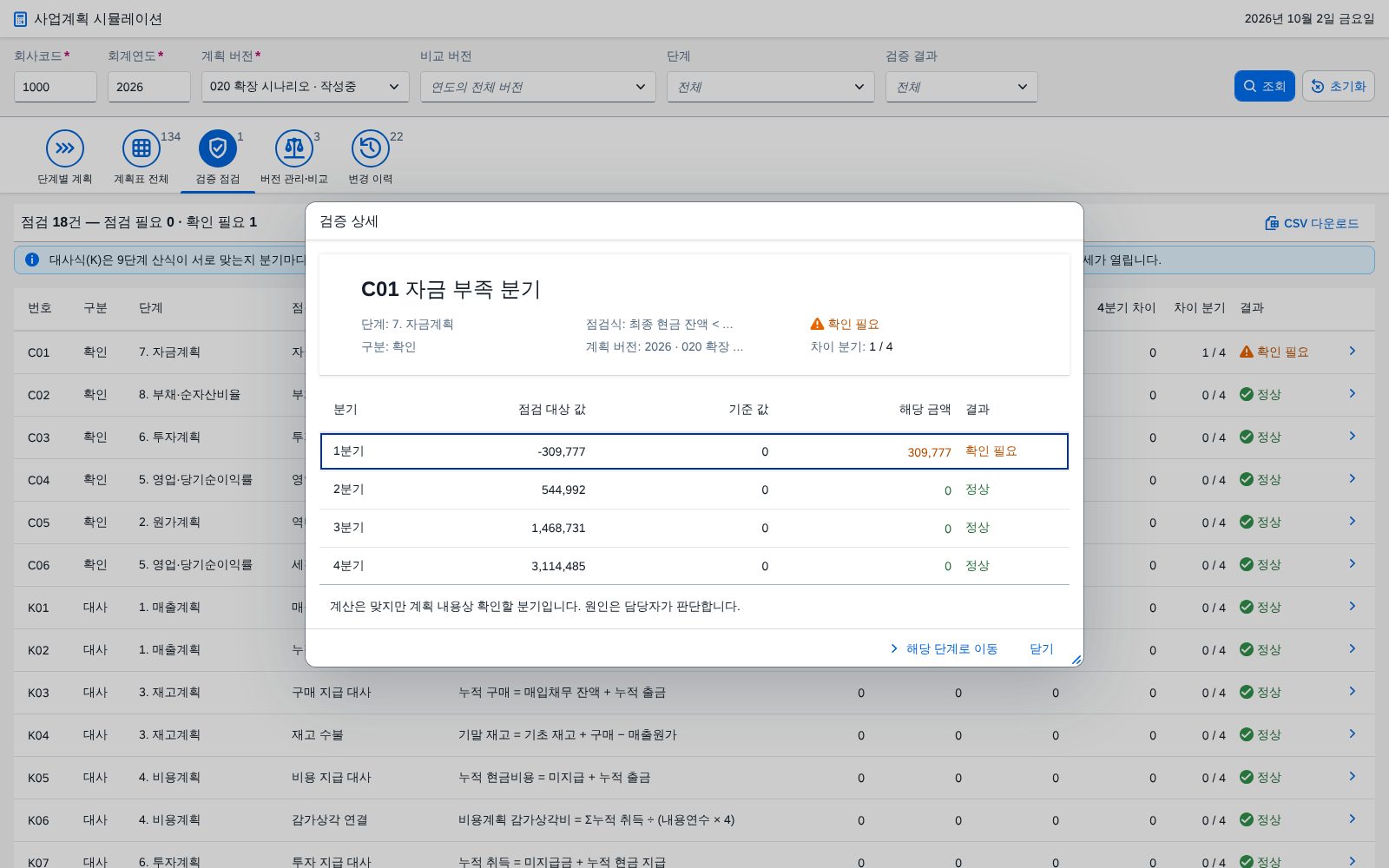Click the warning icon in row C01
The image size is (1389, 868).
1247,352
